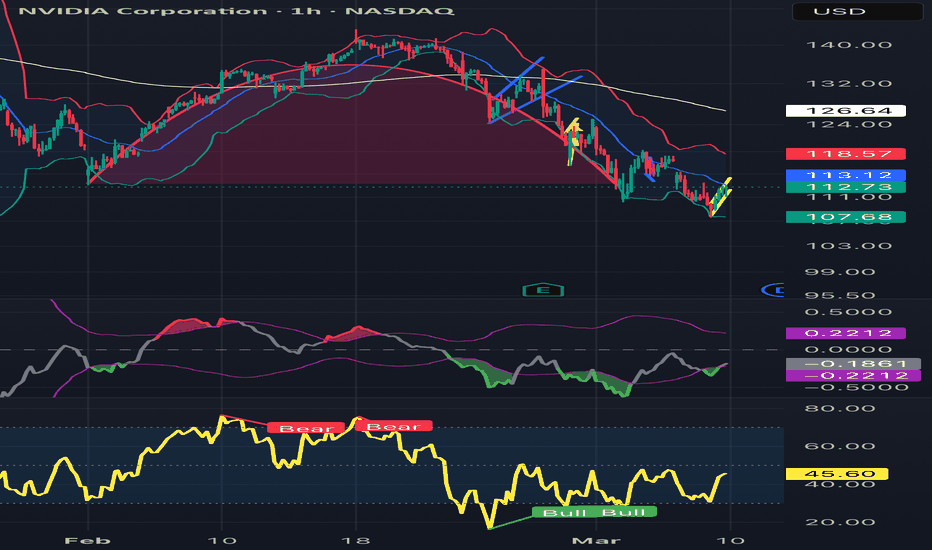Image resolution: width=932 pixels, height=550 pixels.
Task: Click the NVIDIA Corporation 1h NASDAQ title
Action: coord(236,11)
